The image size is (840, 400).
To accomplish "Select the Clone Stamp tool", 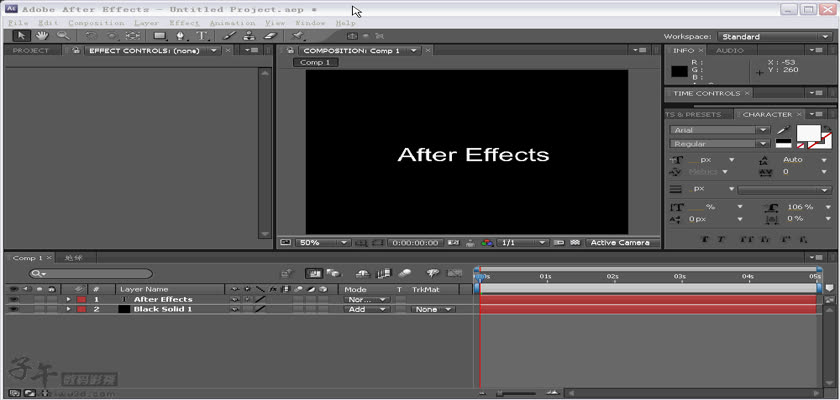I will click(249, 36).
